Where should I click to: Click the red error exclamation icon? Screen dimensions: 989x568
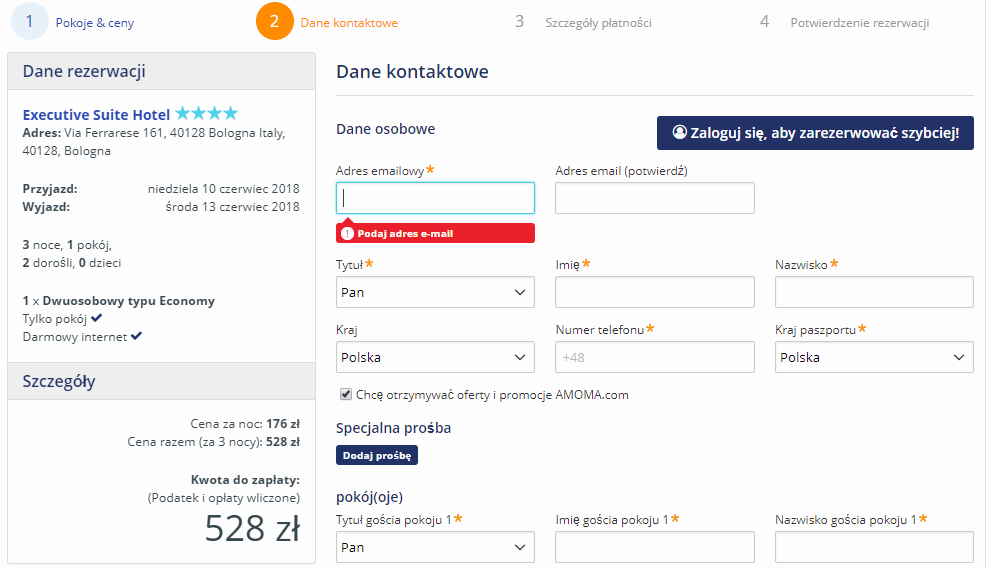[347, 234]
